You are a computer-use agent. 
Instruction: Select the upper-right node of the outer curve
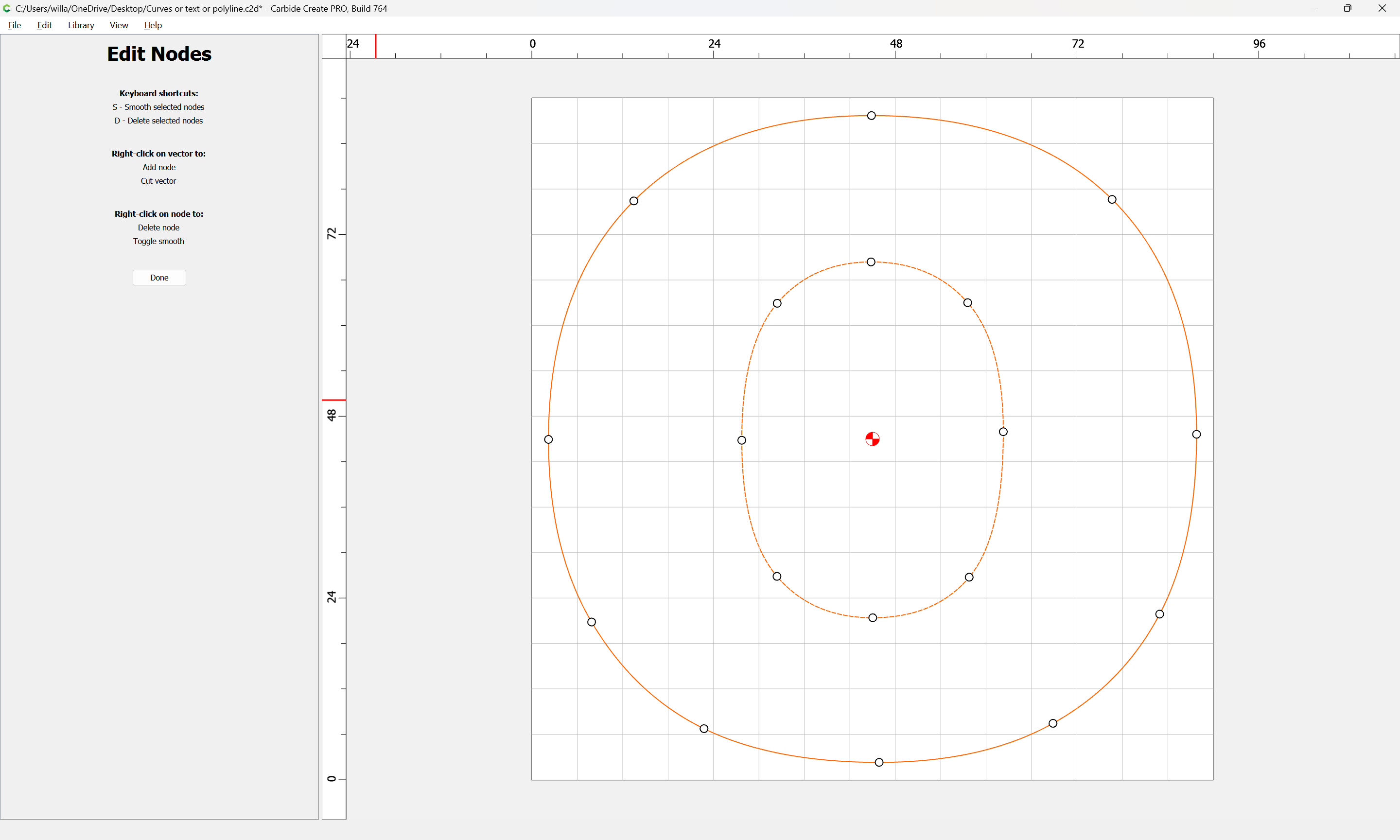[1112, 199]
